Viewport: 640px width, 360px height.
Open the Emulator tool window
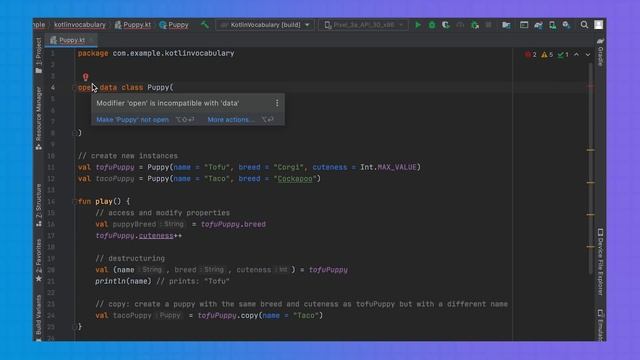click(x=600, y=325)
